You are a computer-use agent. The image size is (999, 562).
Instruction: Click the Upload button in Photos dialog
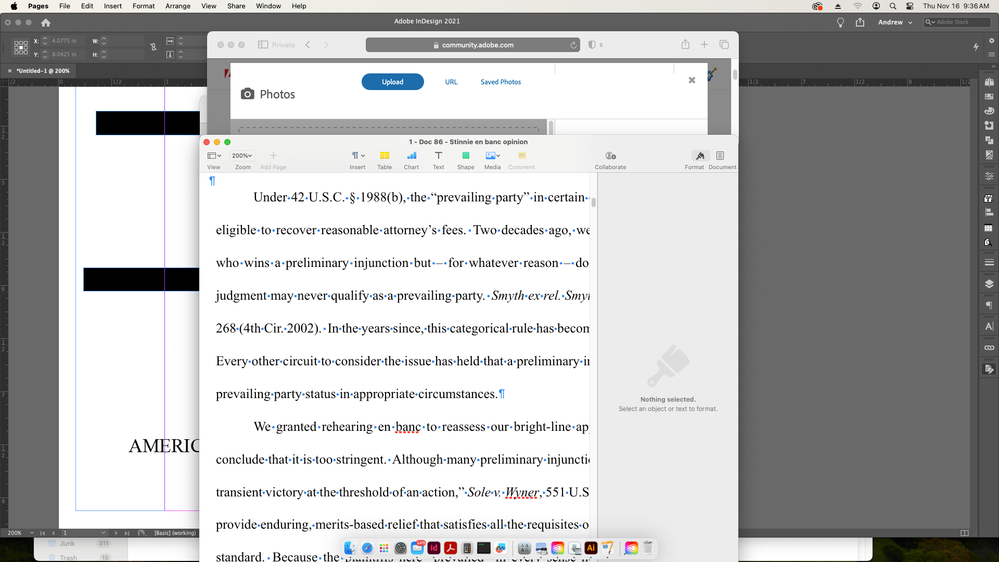pos(392,82)
